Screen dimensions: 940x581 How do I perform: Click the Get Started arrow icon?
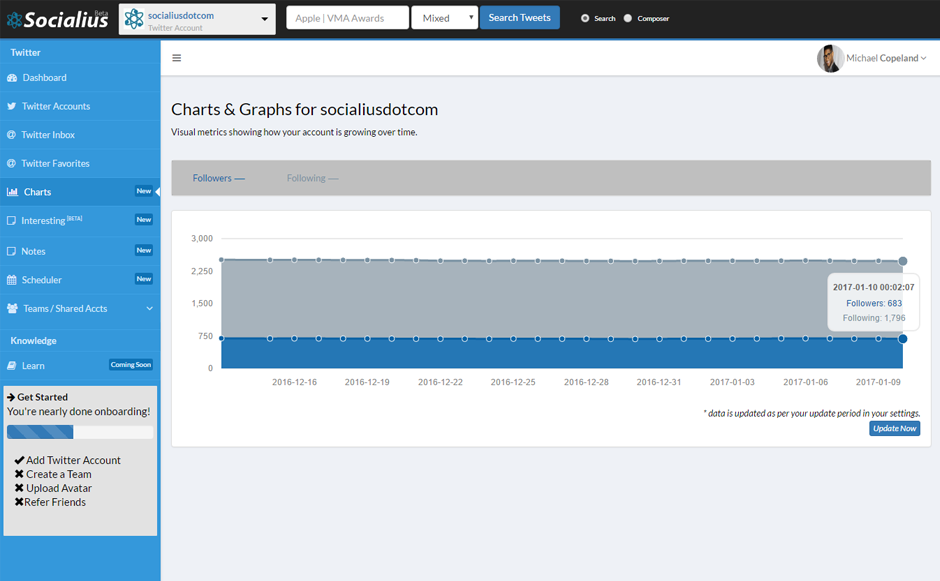tap(11, 397)
